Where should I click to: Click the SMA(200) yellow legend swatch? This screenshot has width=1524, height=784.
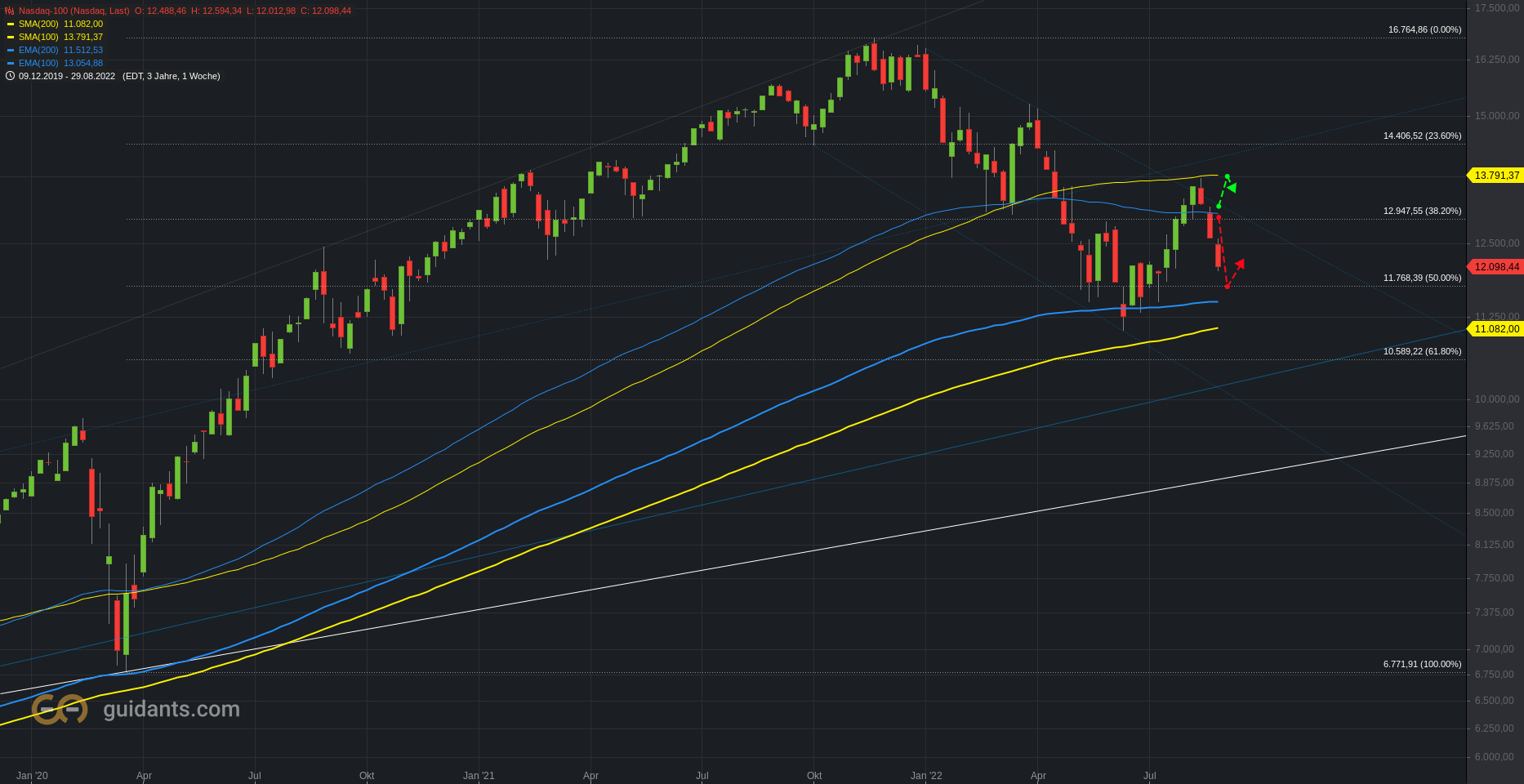click(x=11, y=24)
